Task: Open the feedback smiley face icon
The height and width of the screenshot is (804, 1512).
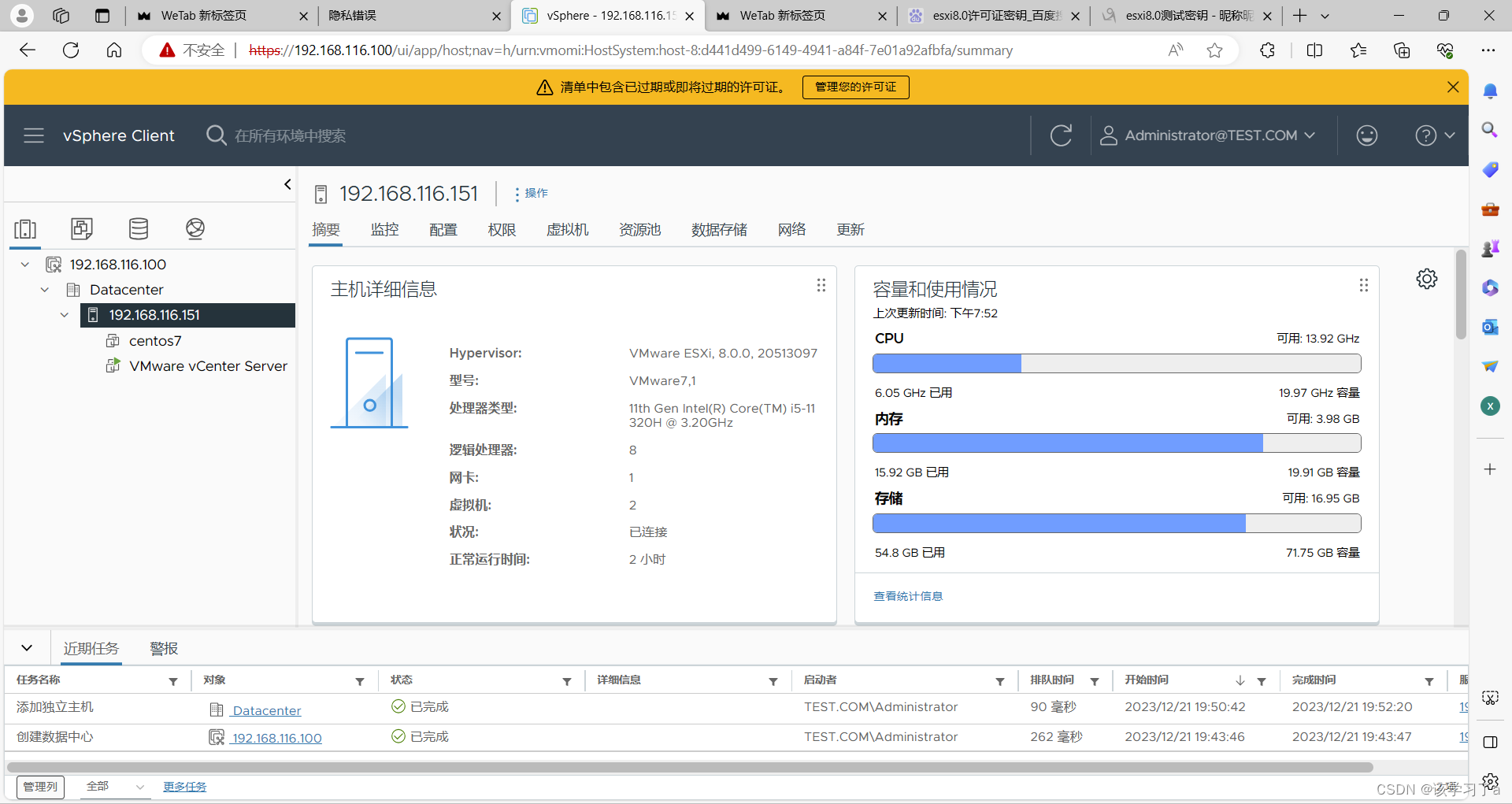Action: click(1366, 135)
